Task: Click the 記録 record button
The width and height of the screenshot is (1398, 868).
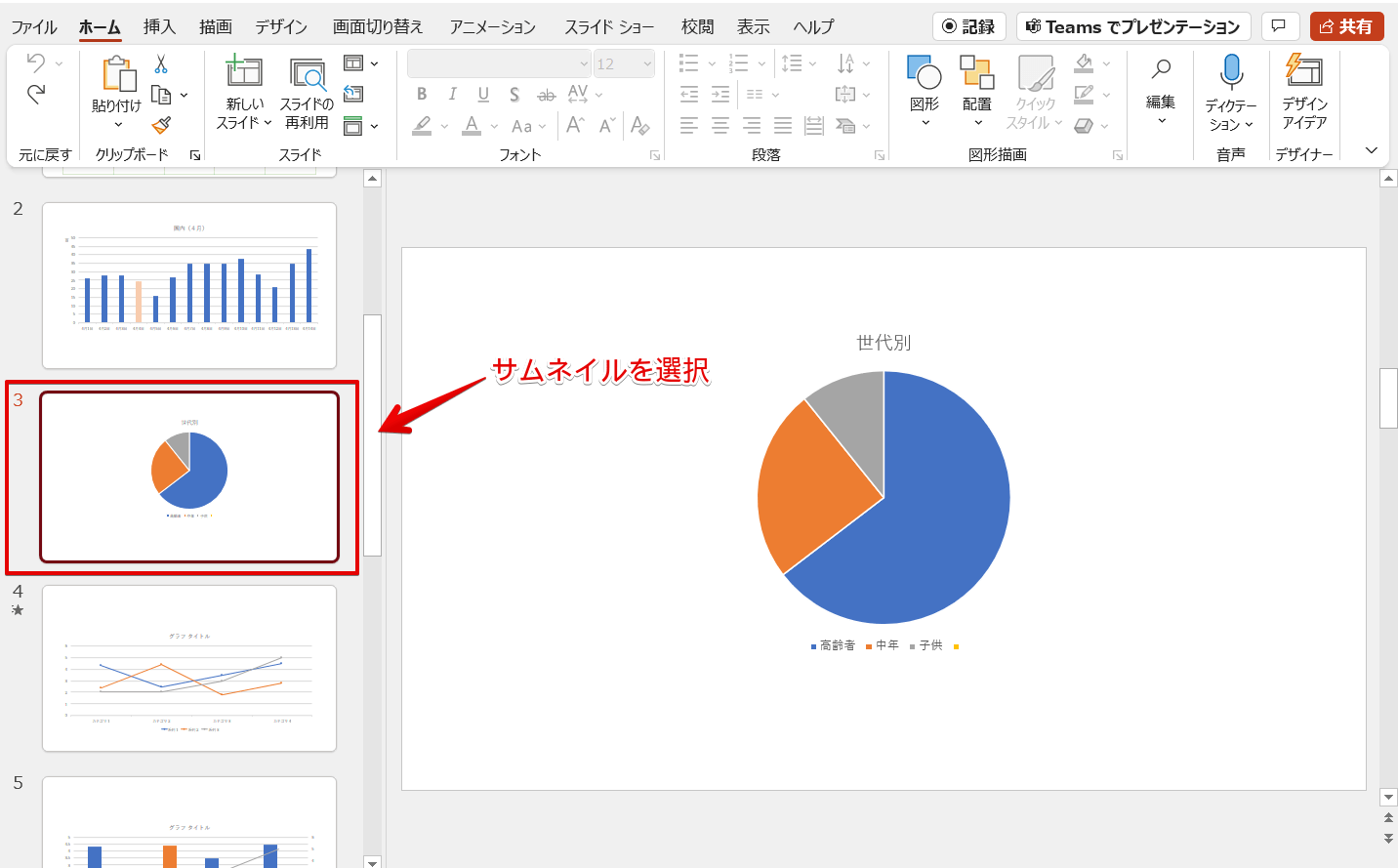Action: (968, 26)
